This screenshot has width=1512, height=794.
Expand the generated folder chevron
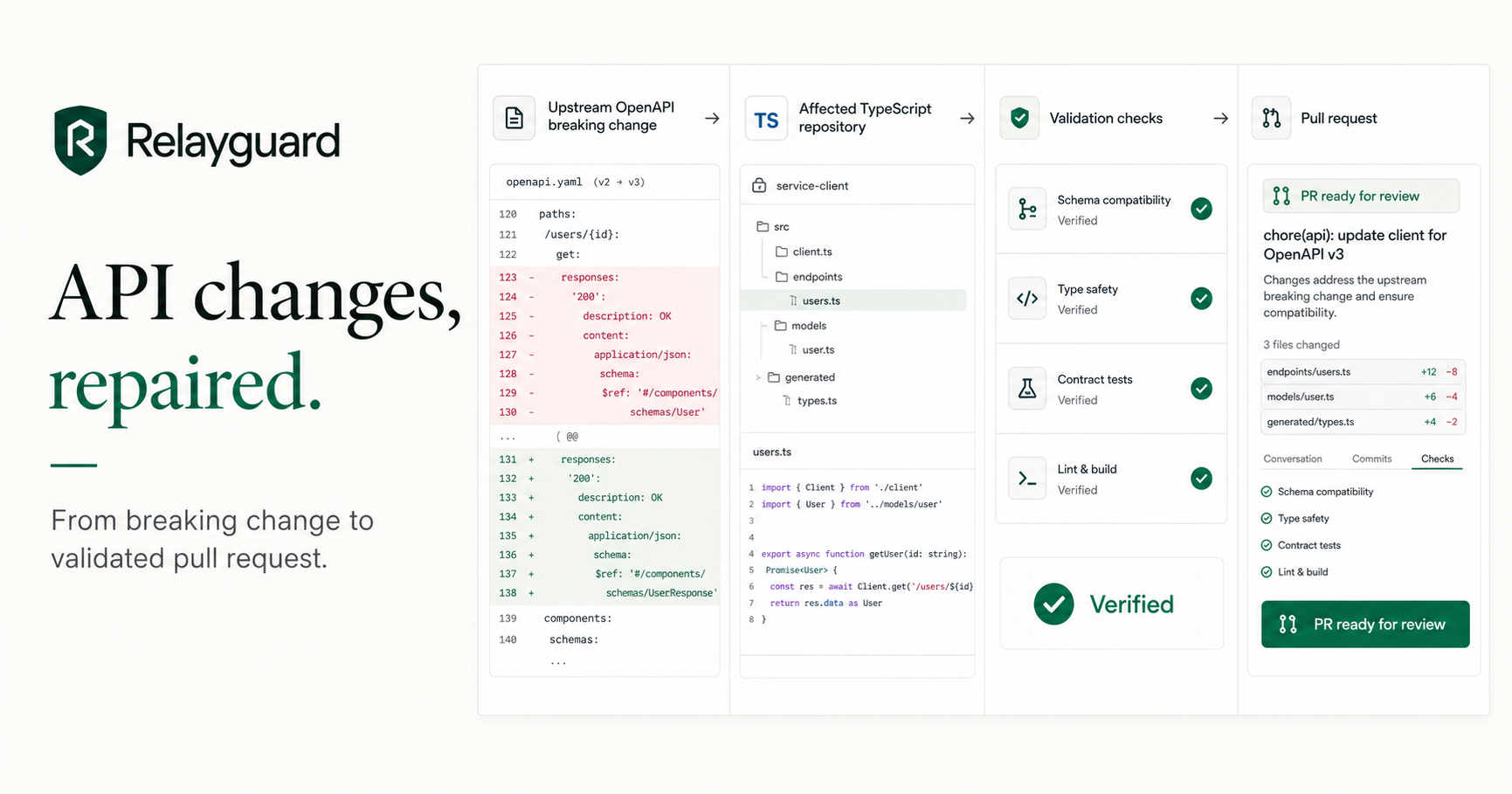tap(758, 377)
